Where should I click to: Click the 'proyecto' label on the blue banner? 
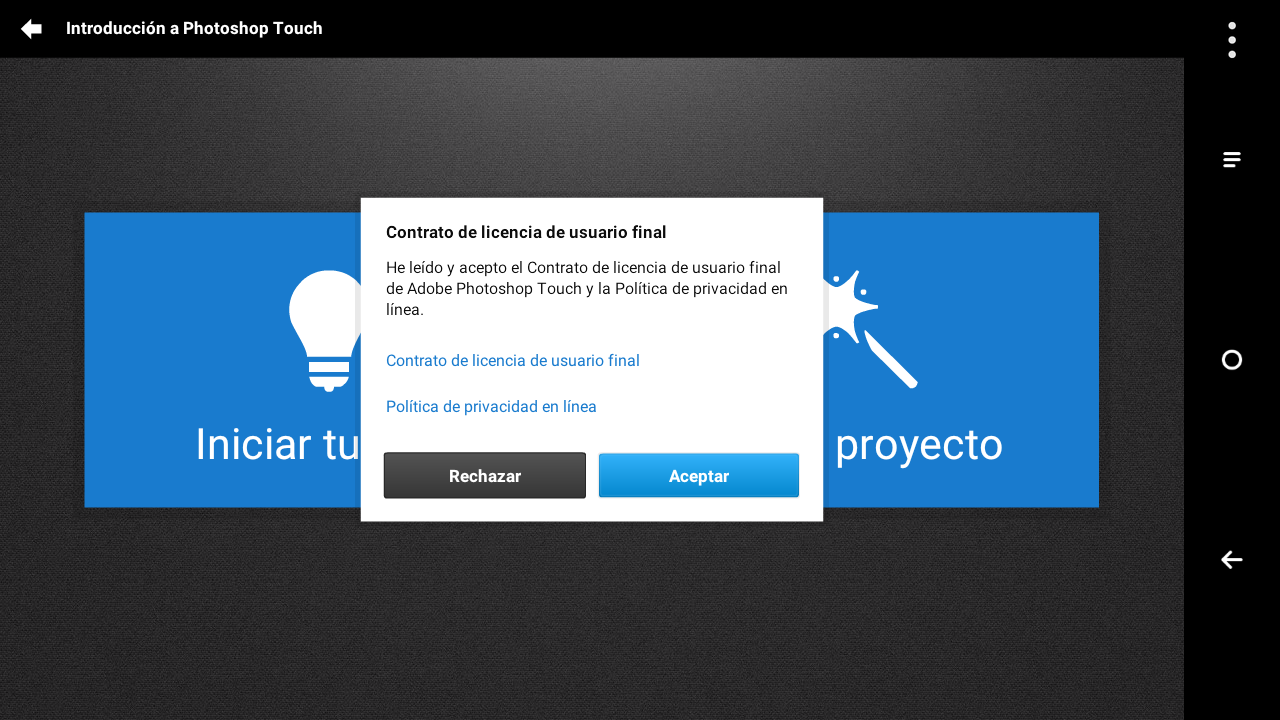tap(918, 446)
